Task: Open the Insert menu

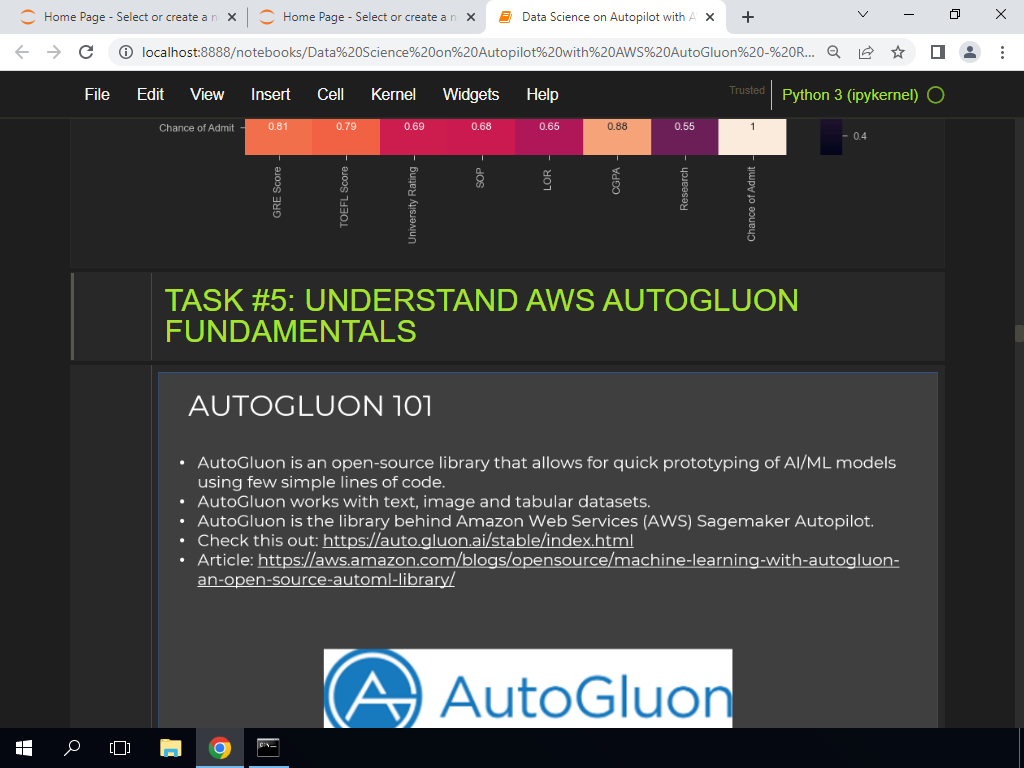Action: tap(270, 95)
